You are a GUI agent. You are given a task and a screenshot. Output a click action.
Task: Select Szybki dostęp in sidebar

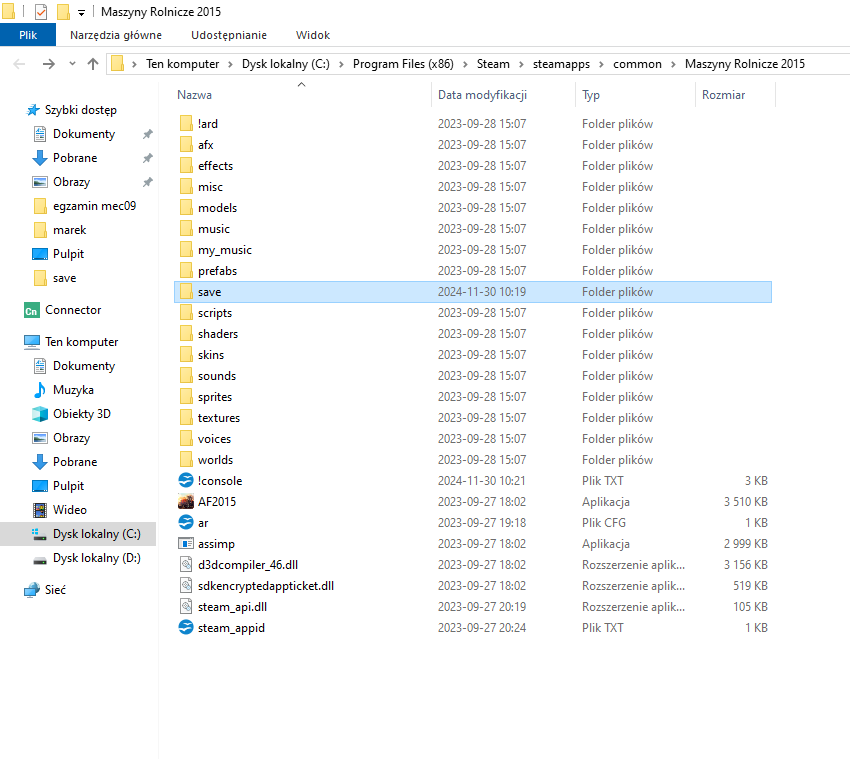pos(80,110)
